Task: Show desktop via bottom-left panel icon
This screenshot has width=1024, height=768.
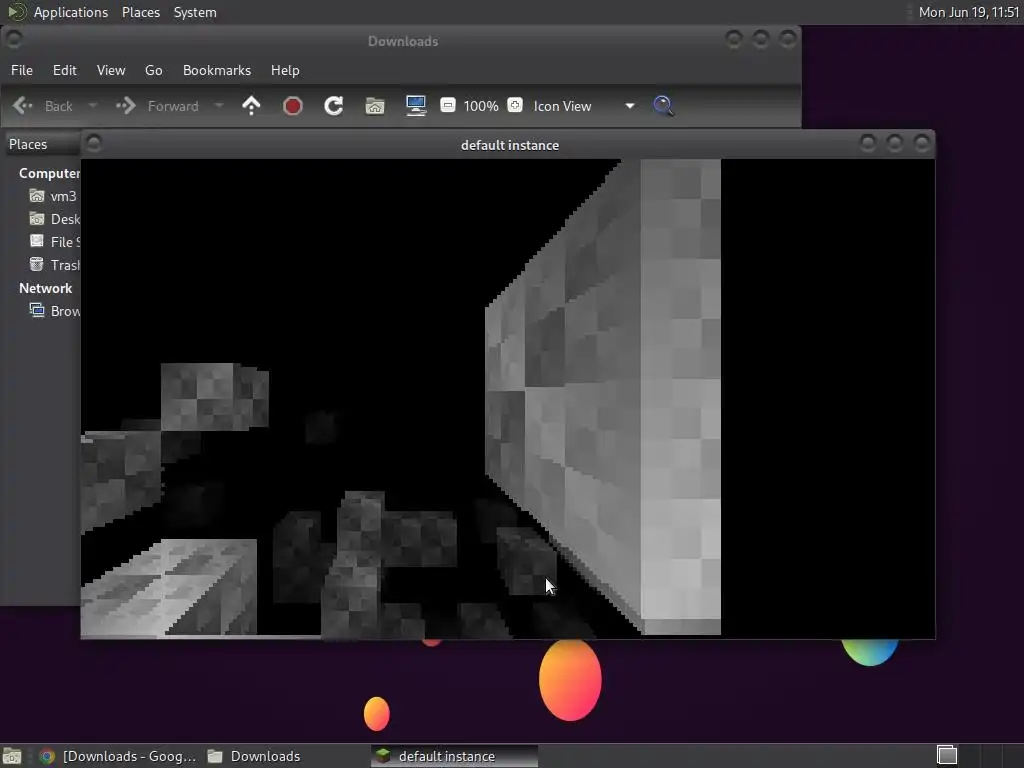Action: pos(12,756)
